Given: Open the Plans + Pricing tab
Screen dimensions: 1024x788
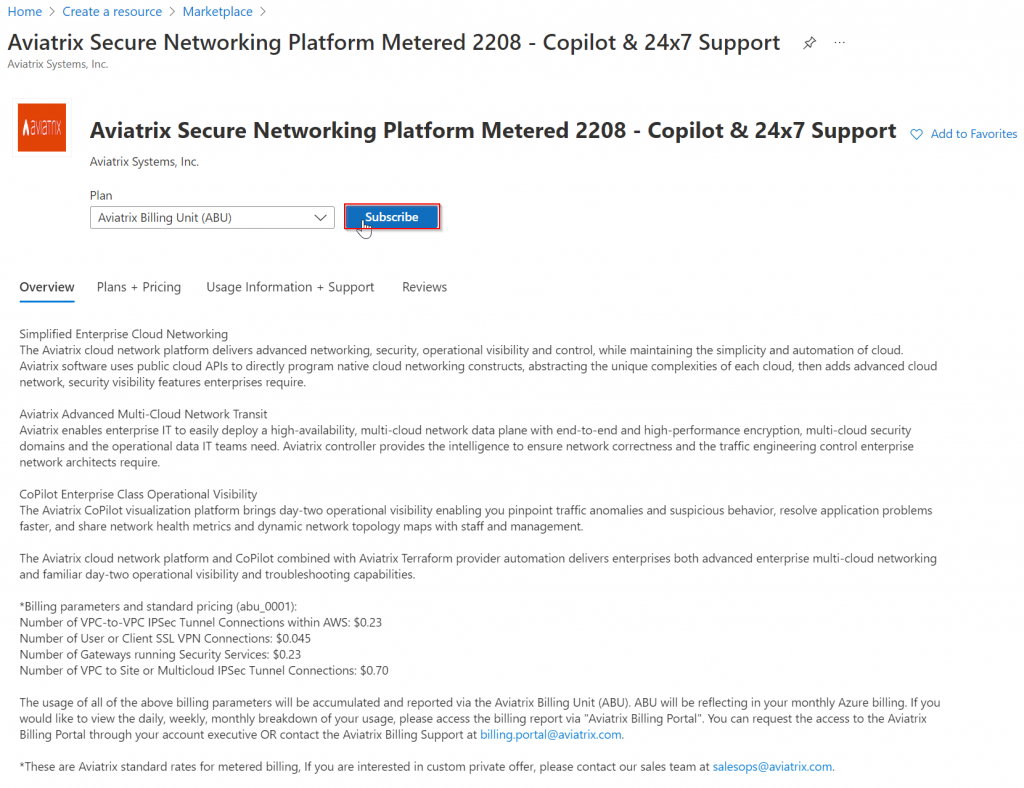Looking at the screenshot, I should (x=139, y=287).
